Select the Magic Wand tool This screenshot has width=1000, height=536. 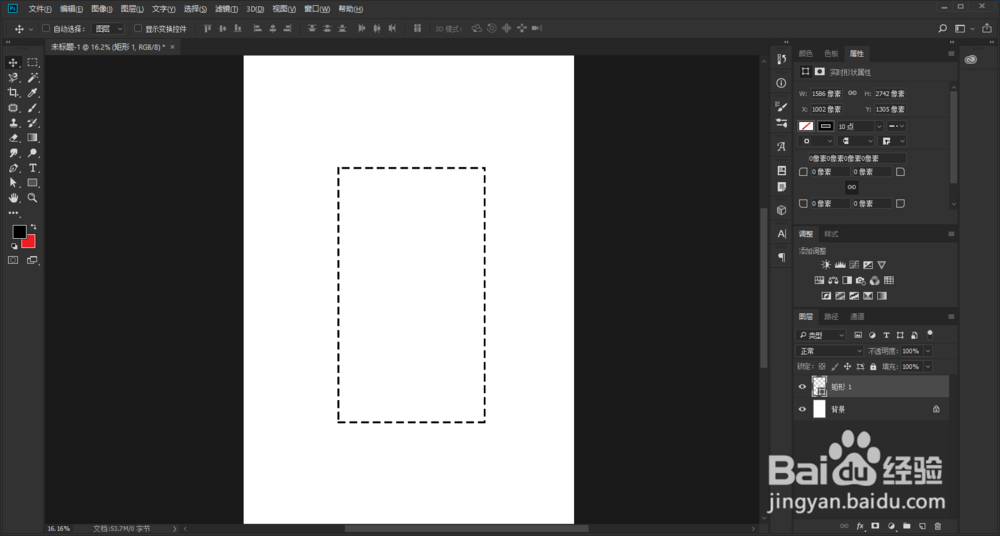pyautogui.click(x=33, y=78)
